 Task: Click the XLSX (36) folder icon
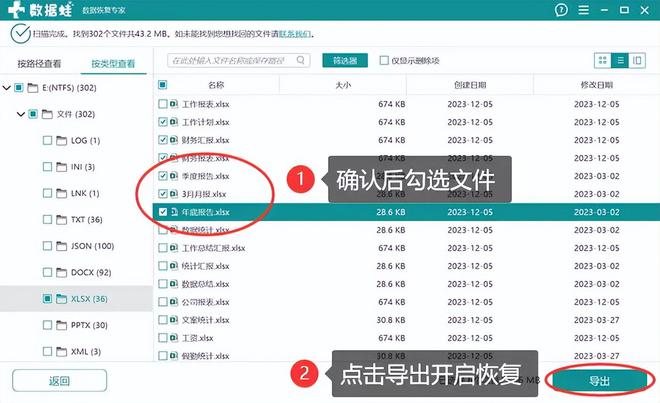pyautogui.click(x=61, y=299)
